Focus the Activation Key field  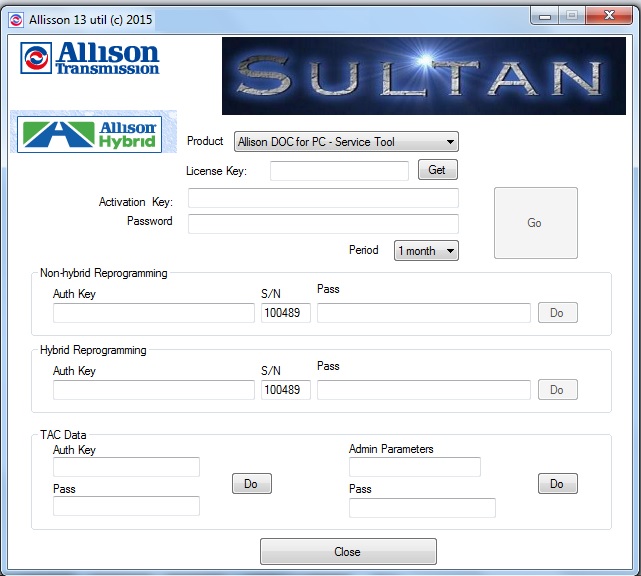(323, 198)
